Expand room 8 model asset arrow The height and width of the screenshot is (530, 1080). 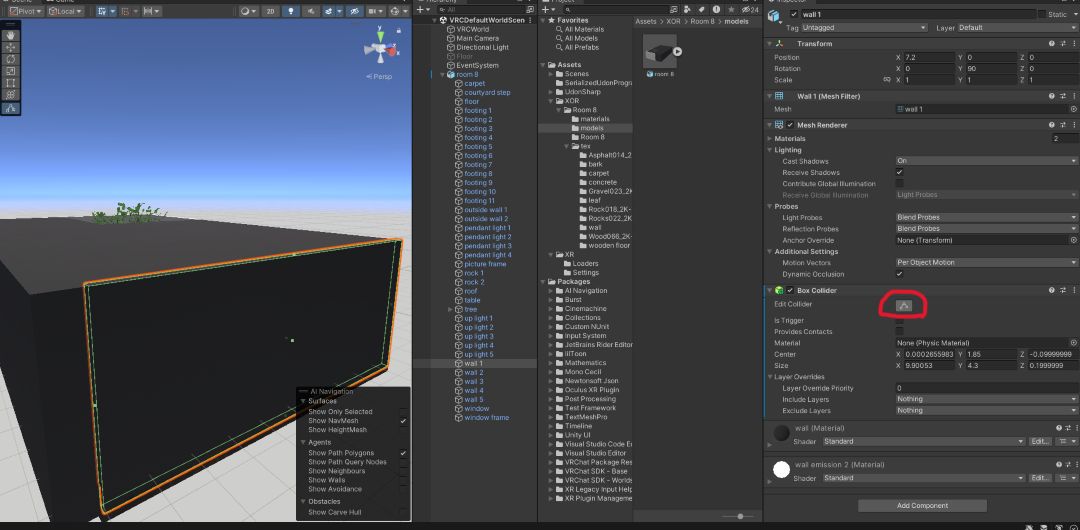(x=678, y=51)
